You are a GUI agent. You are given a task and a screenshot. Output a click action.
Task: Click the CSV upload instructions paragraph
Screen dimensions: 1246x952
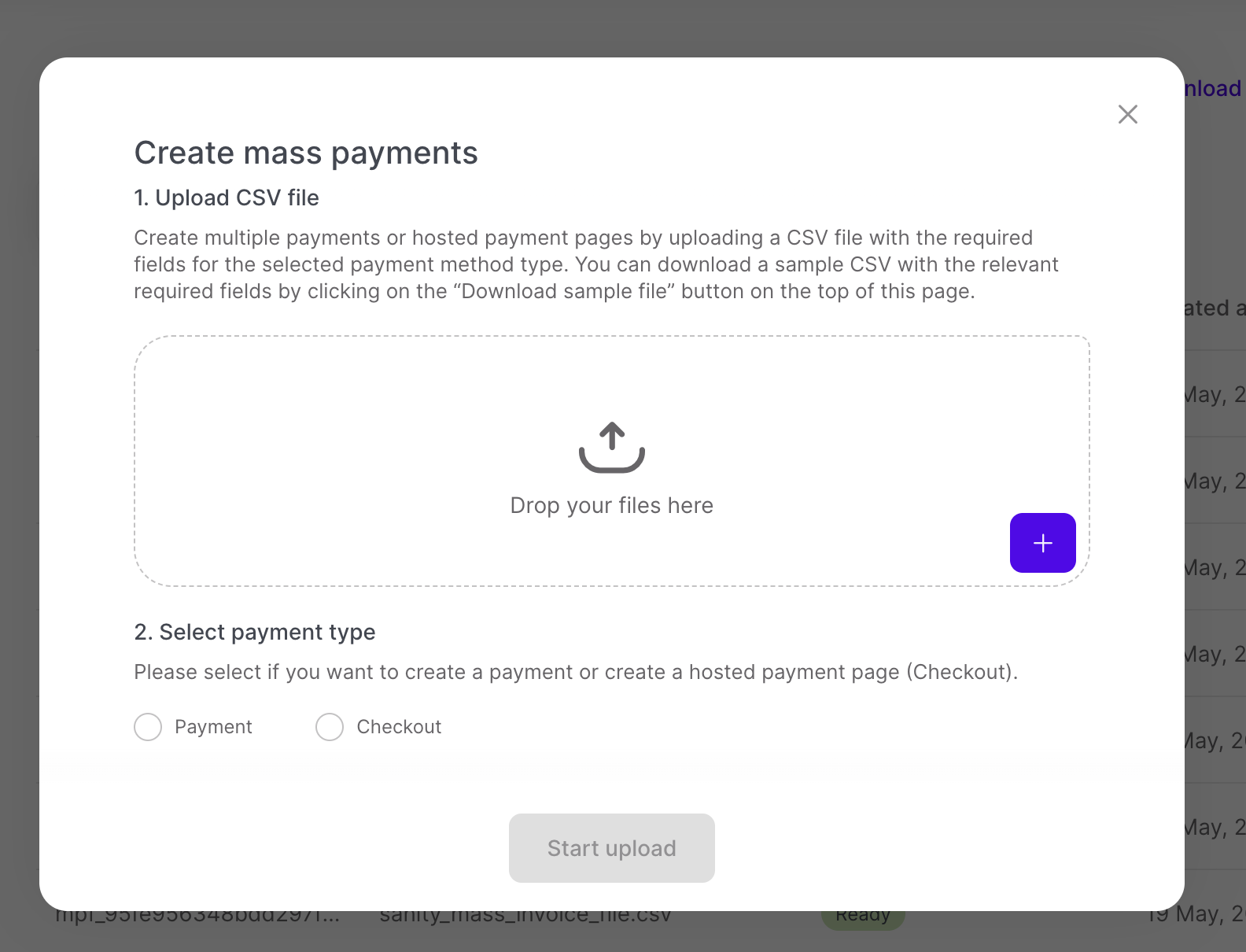(x=595, y=264)
